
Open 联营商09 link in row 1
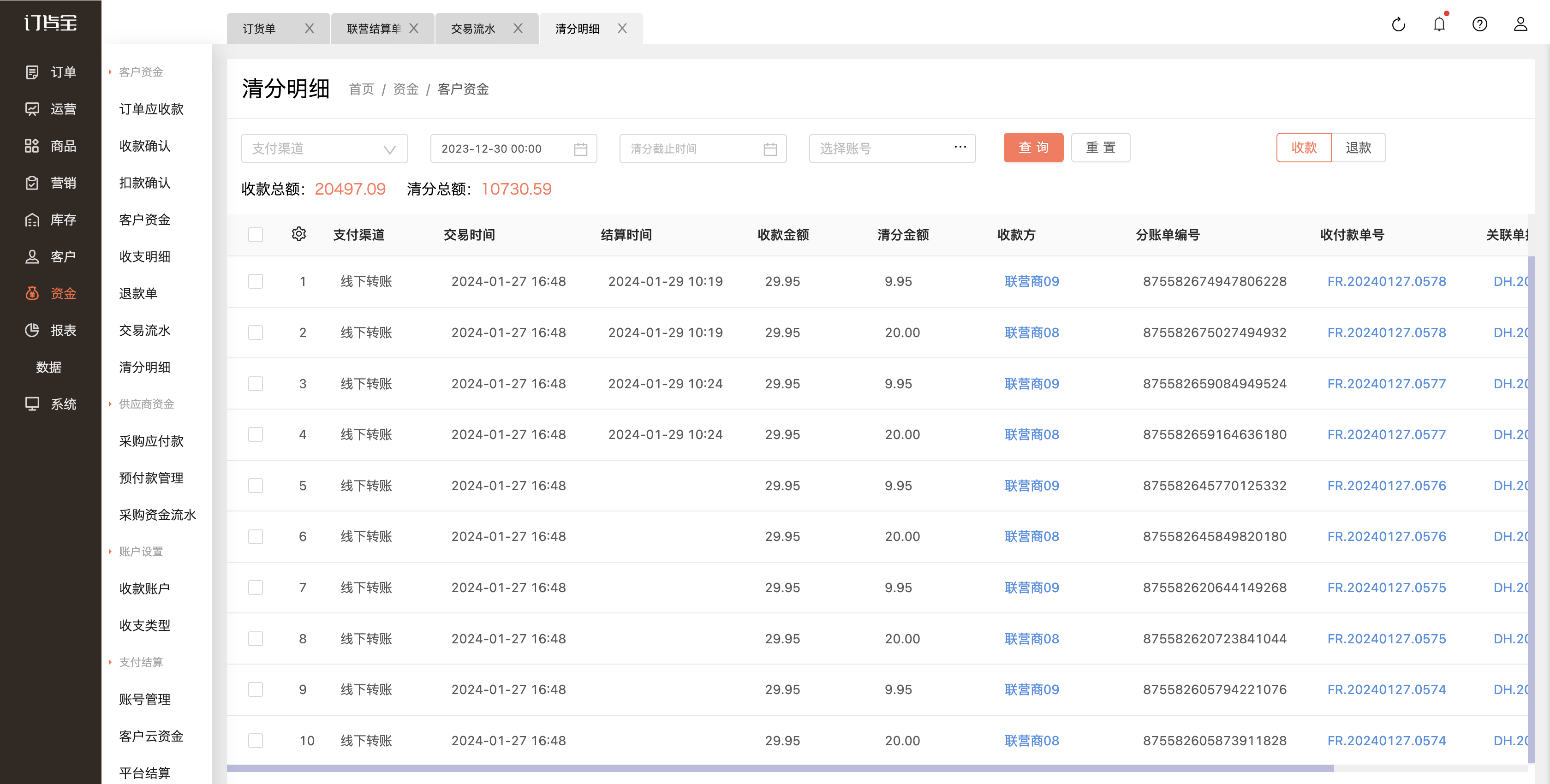pos(1032,281)
